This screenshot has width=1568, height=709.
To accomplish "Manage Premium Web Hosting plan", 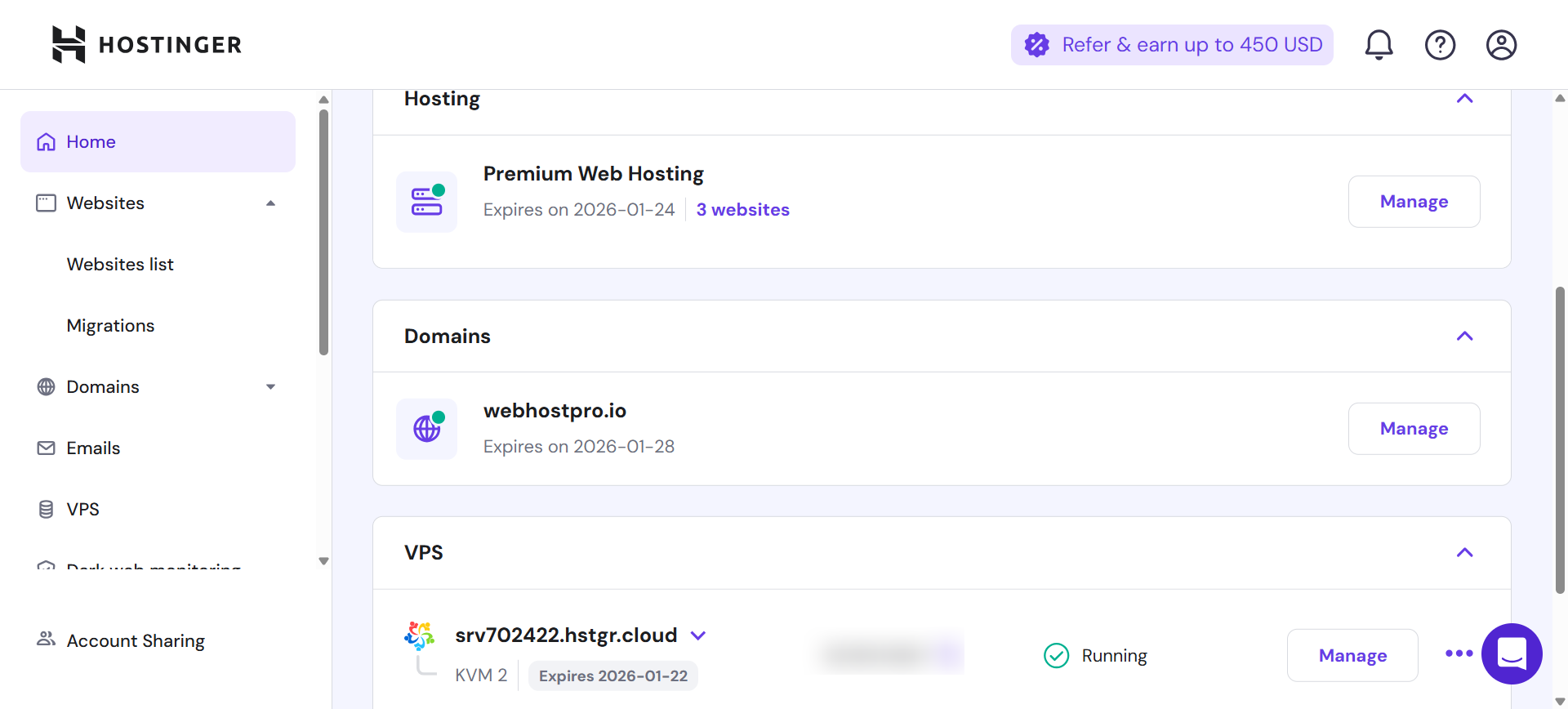I will coord(1414,201).
